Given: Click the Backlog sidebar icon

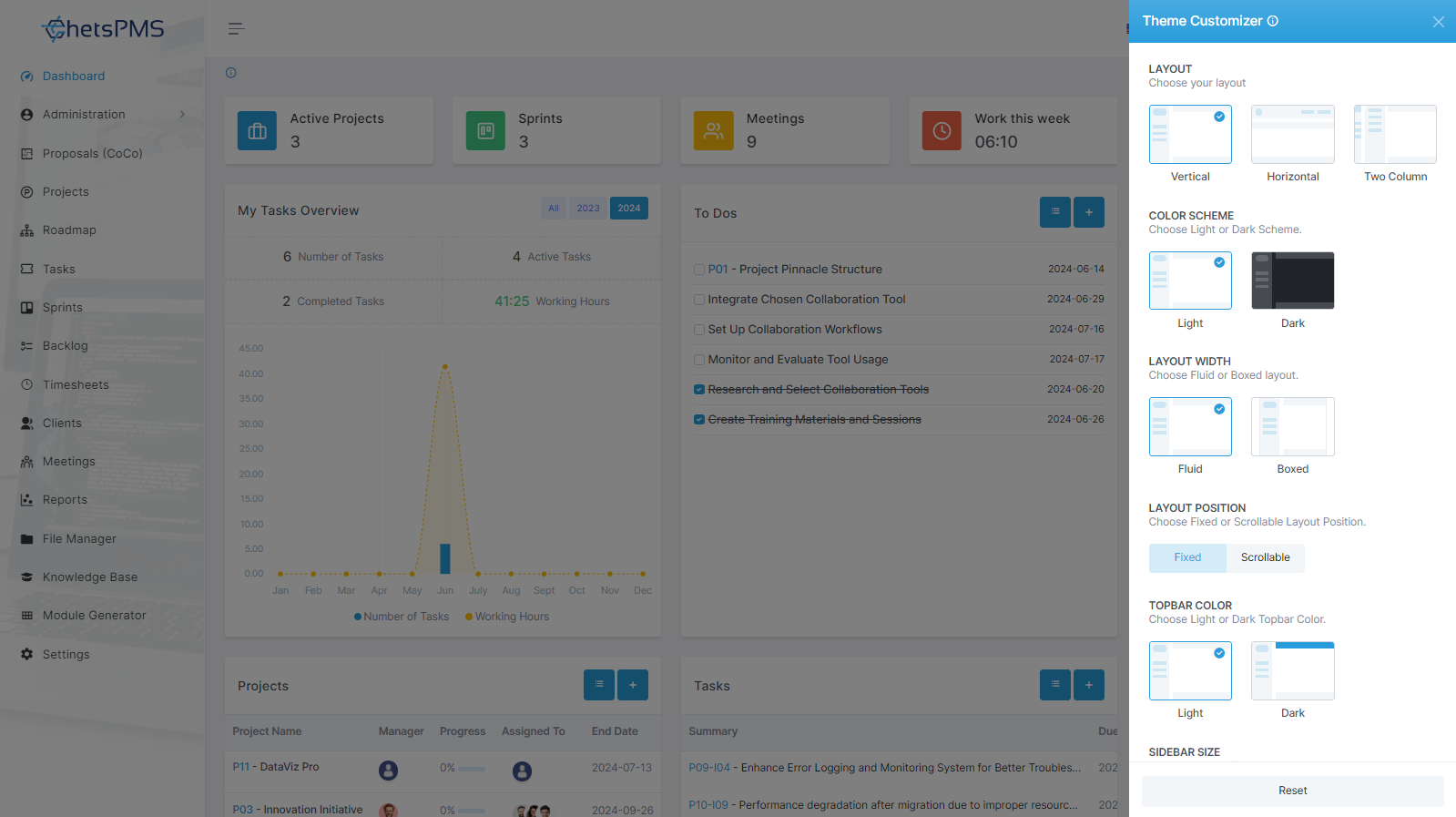Looking at the screenshot, I should click(26, 346).
